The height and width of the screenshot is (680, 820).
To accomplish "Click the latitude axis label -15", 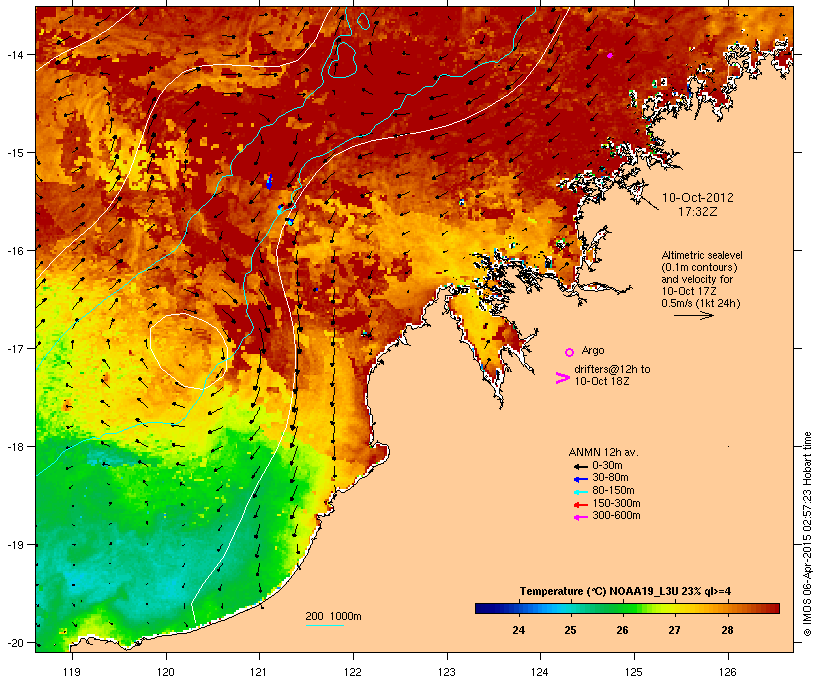I will pyautogui.click(x=14, y=153).
